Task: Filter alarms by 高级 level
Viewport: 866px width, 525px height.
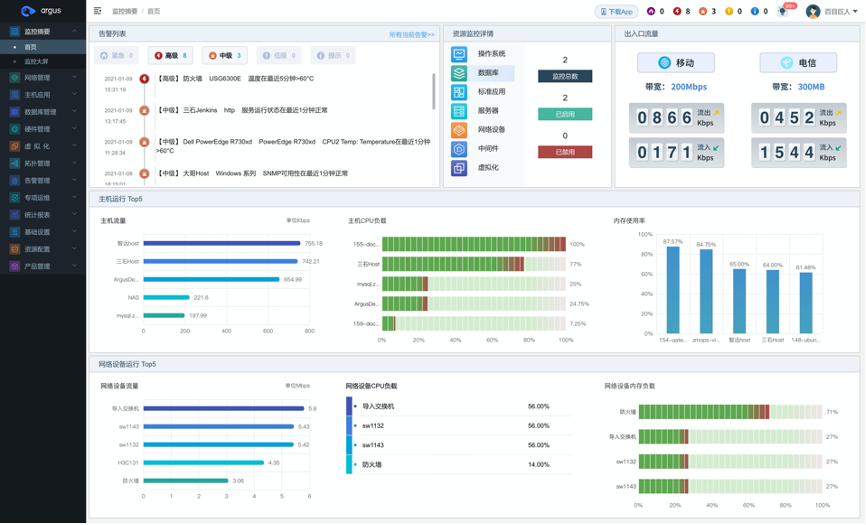Action: click(x=171, y=55)
